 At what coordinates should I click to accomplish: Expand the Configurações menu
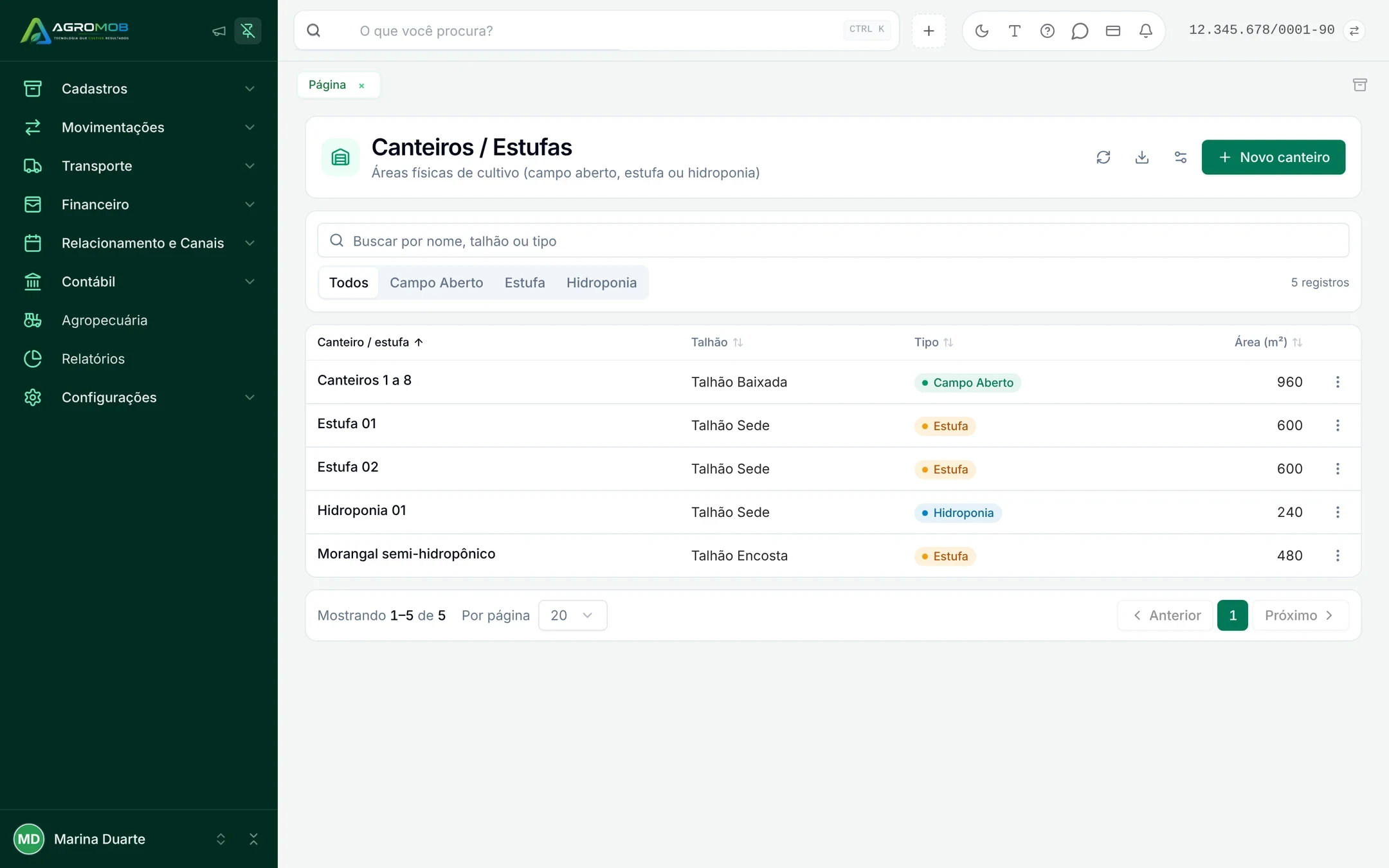tap(138, 397)
